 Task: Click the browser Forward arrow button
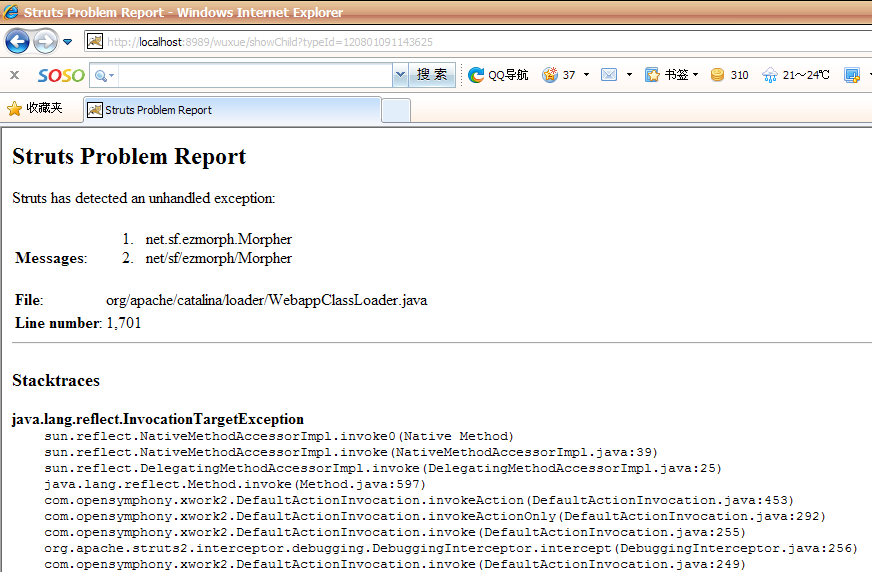46,42
